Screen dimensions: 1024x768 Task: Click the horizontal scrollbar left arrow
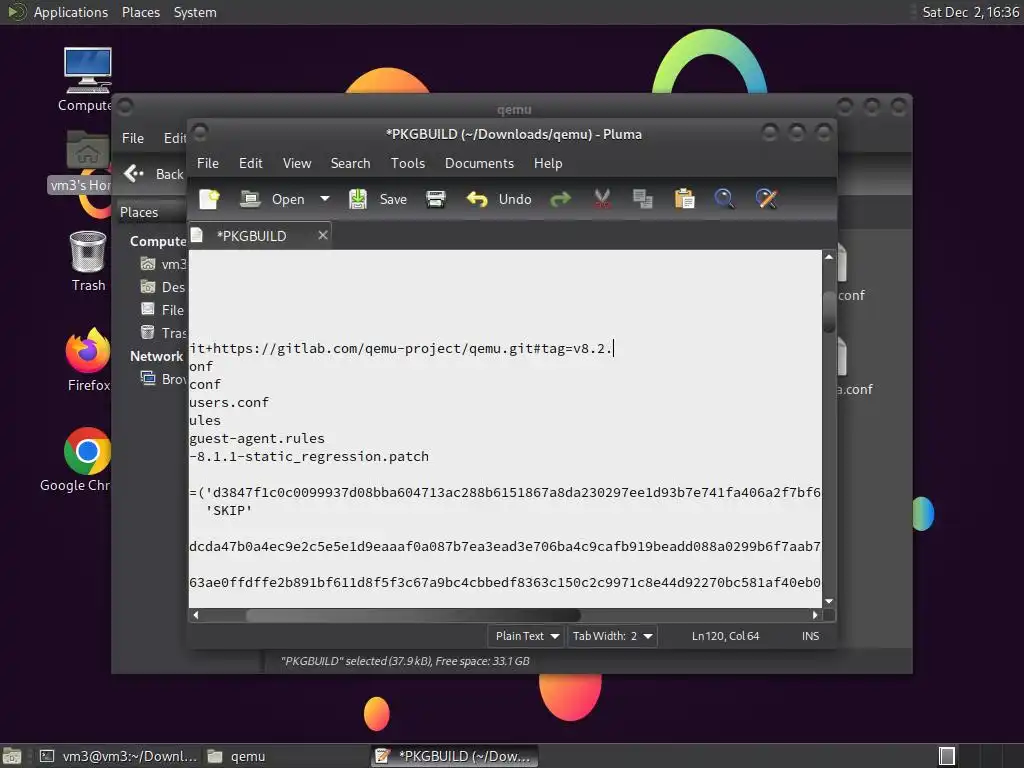(x=195, y=615)
